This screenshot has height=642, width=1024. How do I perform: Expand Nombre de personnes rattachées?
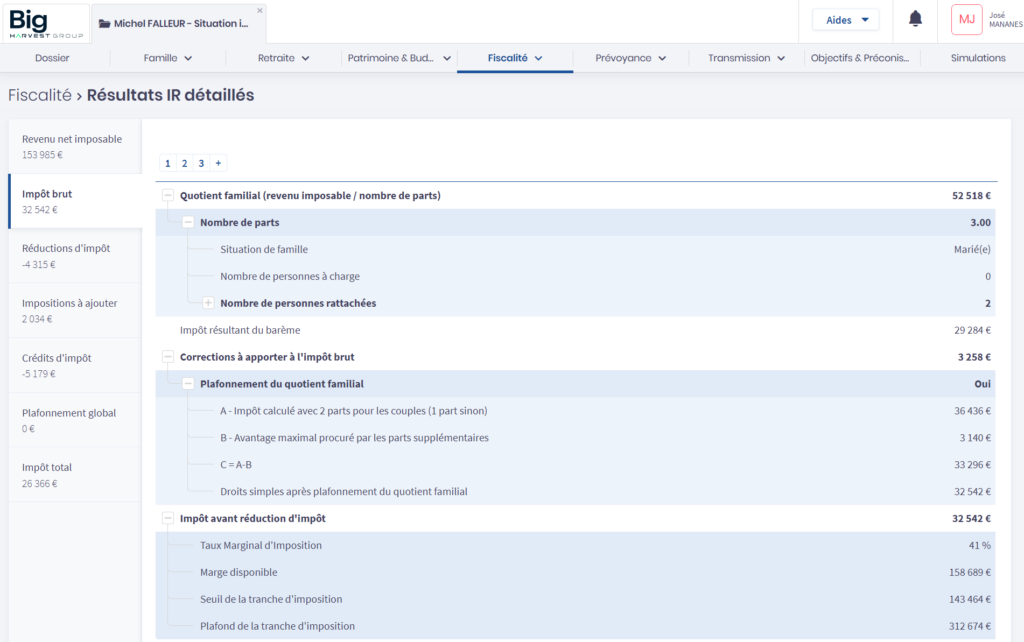pyautogui.click(x=208, y=303)
